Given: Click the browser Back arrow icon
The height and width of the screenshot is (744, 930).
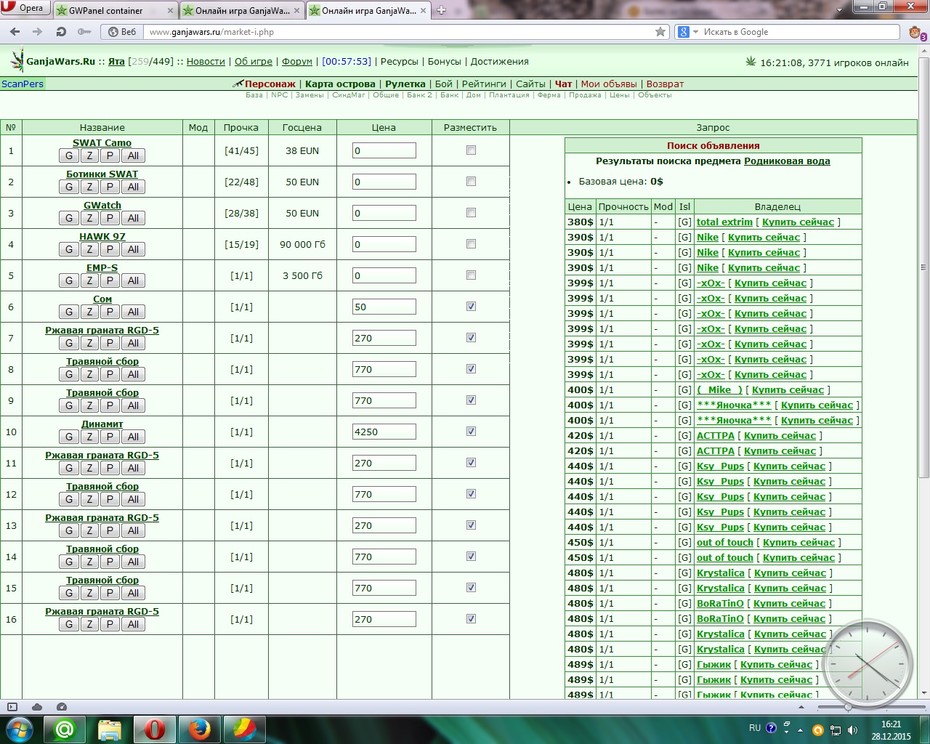Looking at the screenshot, I should click(x=15, y=32).
